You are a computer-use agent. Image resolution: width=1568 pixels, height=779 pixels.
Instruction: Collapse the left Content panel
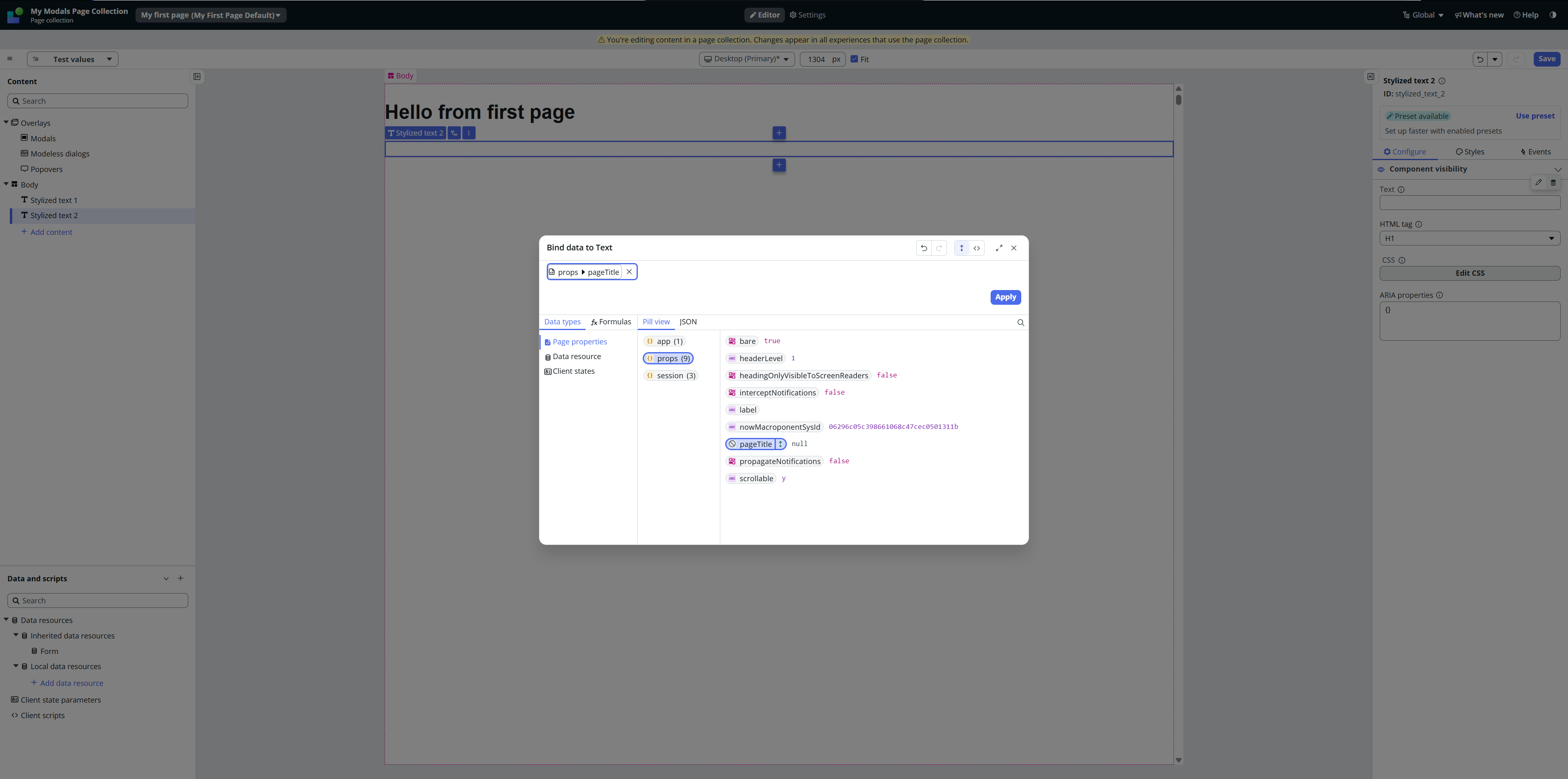pos(196,77)
